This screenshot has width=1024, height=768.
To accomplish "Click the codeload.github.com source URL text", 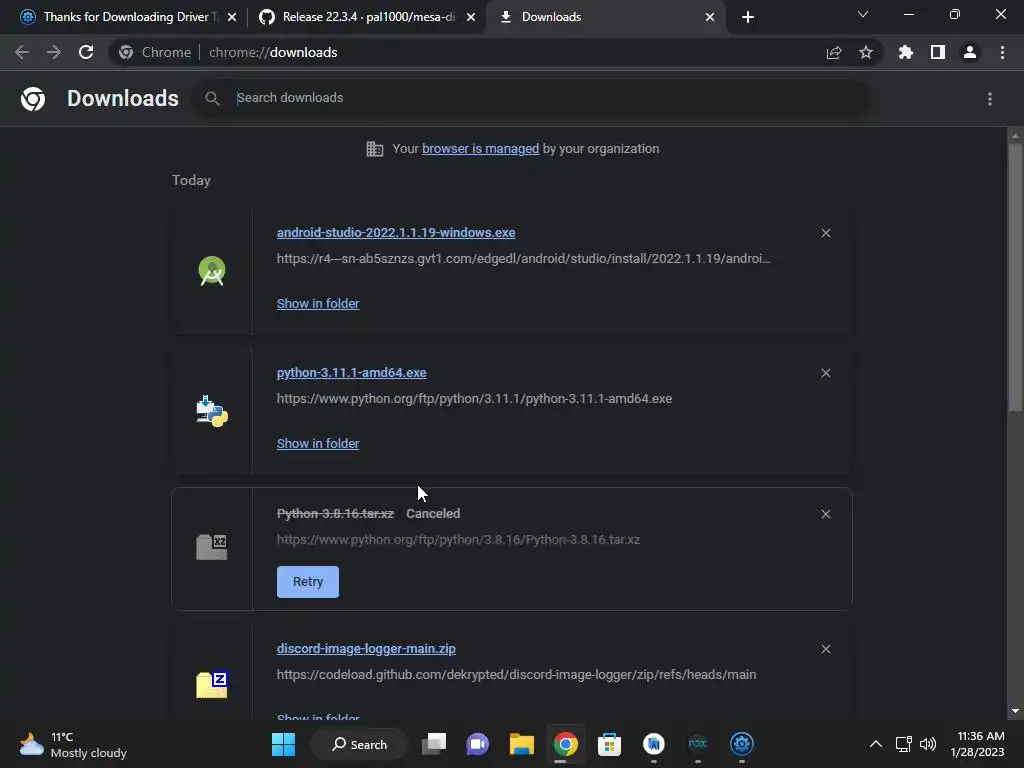I will point(517,675).
